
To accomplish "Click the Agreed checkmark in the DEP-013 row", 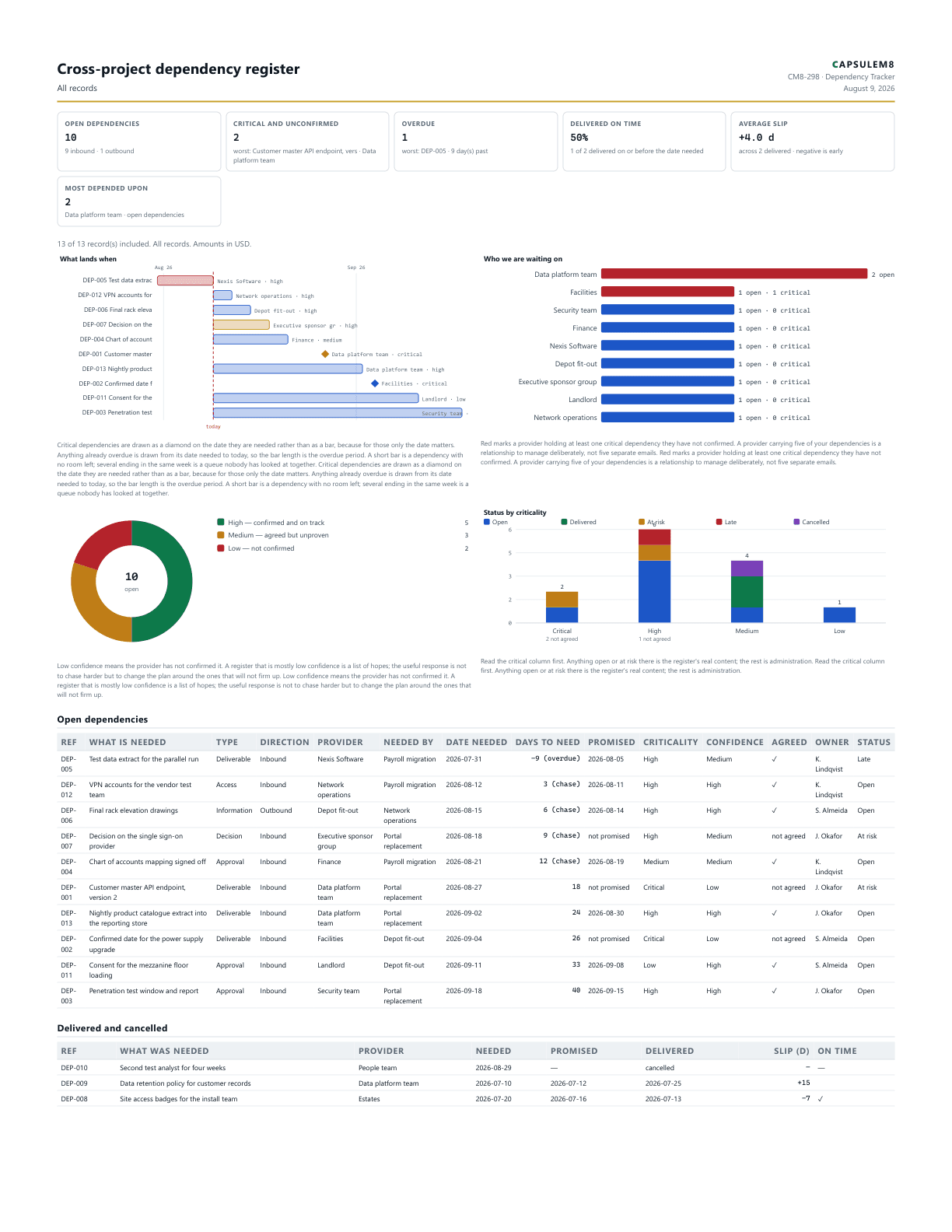I will tap(775, 913).
